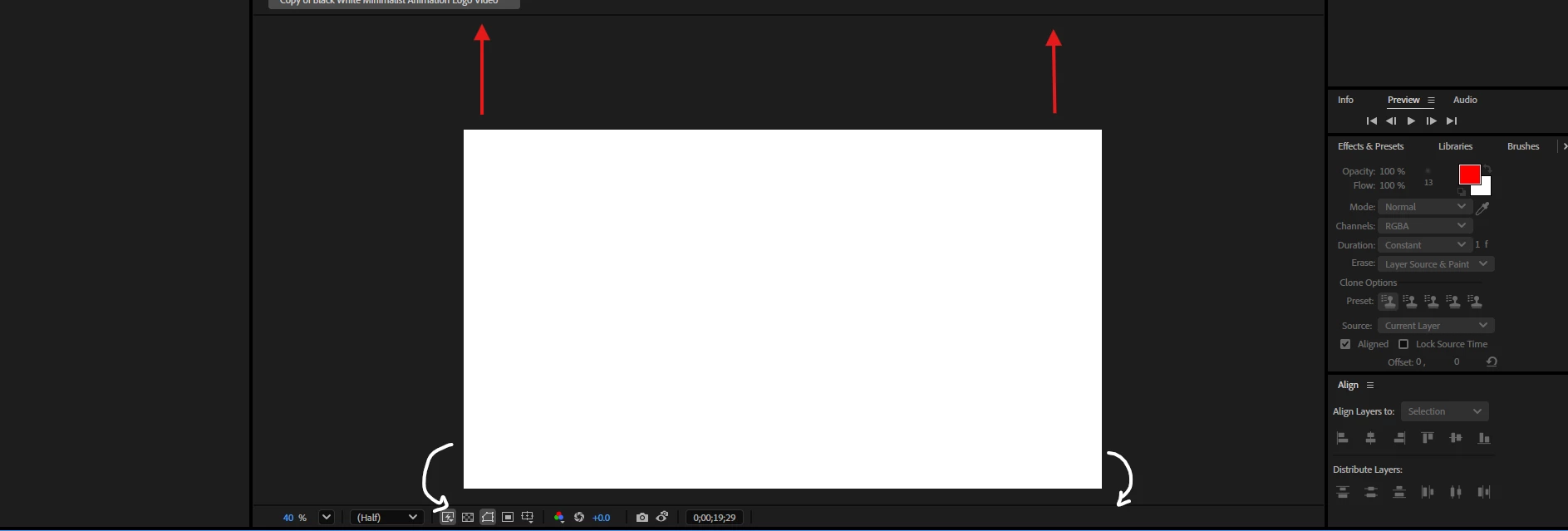
Task: Open the white background color swatch
Action: tap(1485, 189)
